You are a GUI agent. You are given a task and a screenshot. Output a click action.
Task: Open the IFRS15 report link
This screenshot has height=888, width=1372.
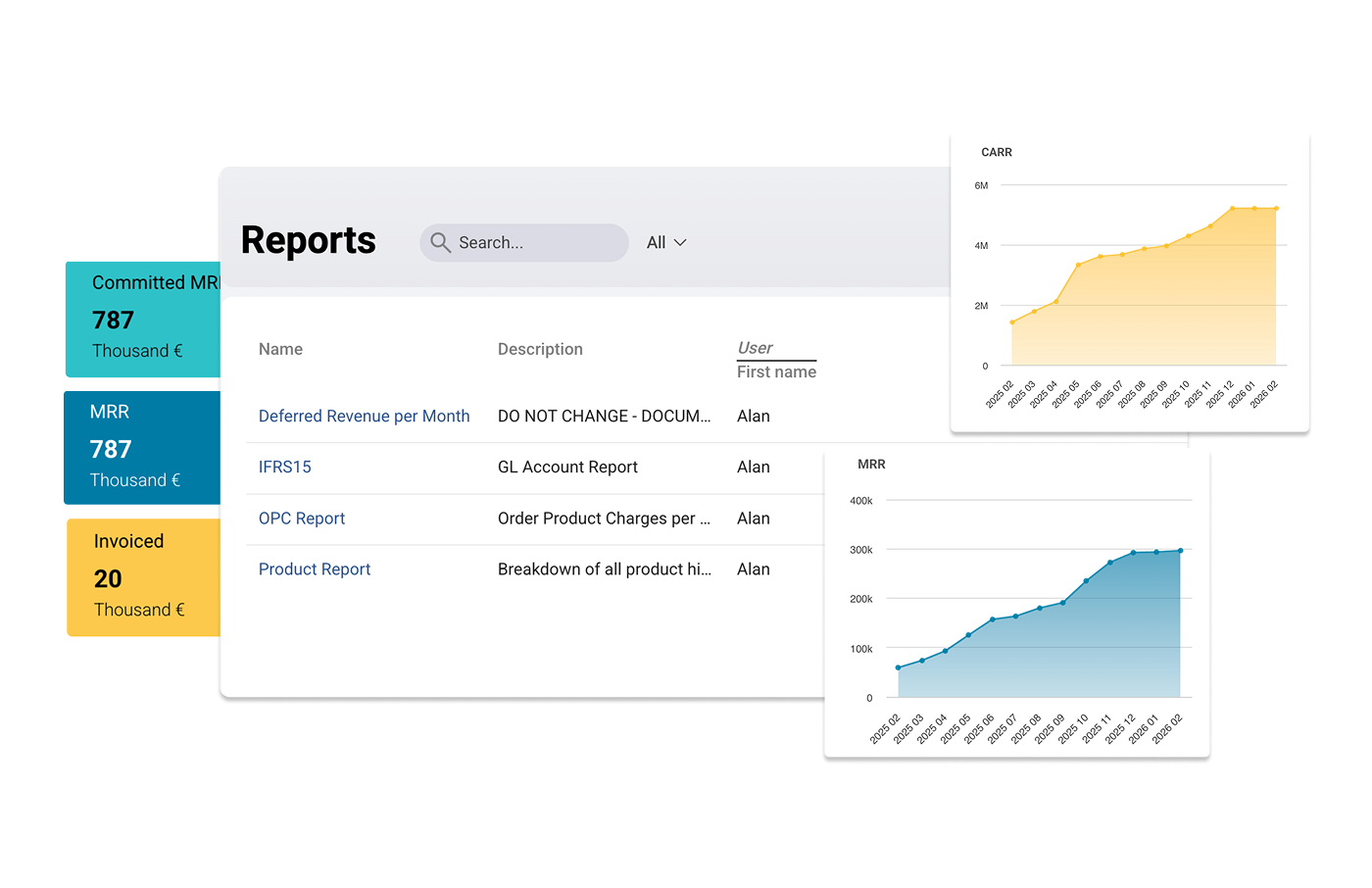point(284,468)
